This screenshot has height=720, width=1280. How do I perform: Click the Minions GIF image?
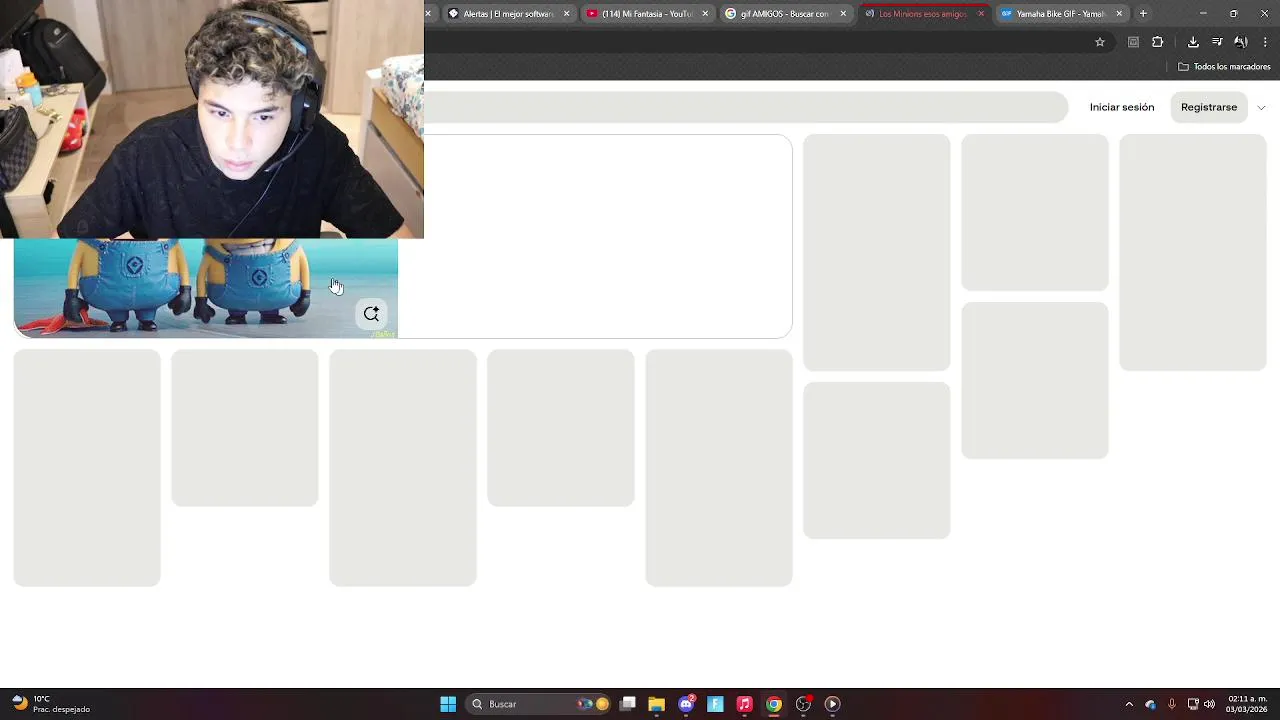tap(205, 288)
